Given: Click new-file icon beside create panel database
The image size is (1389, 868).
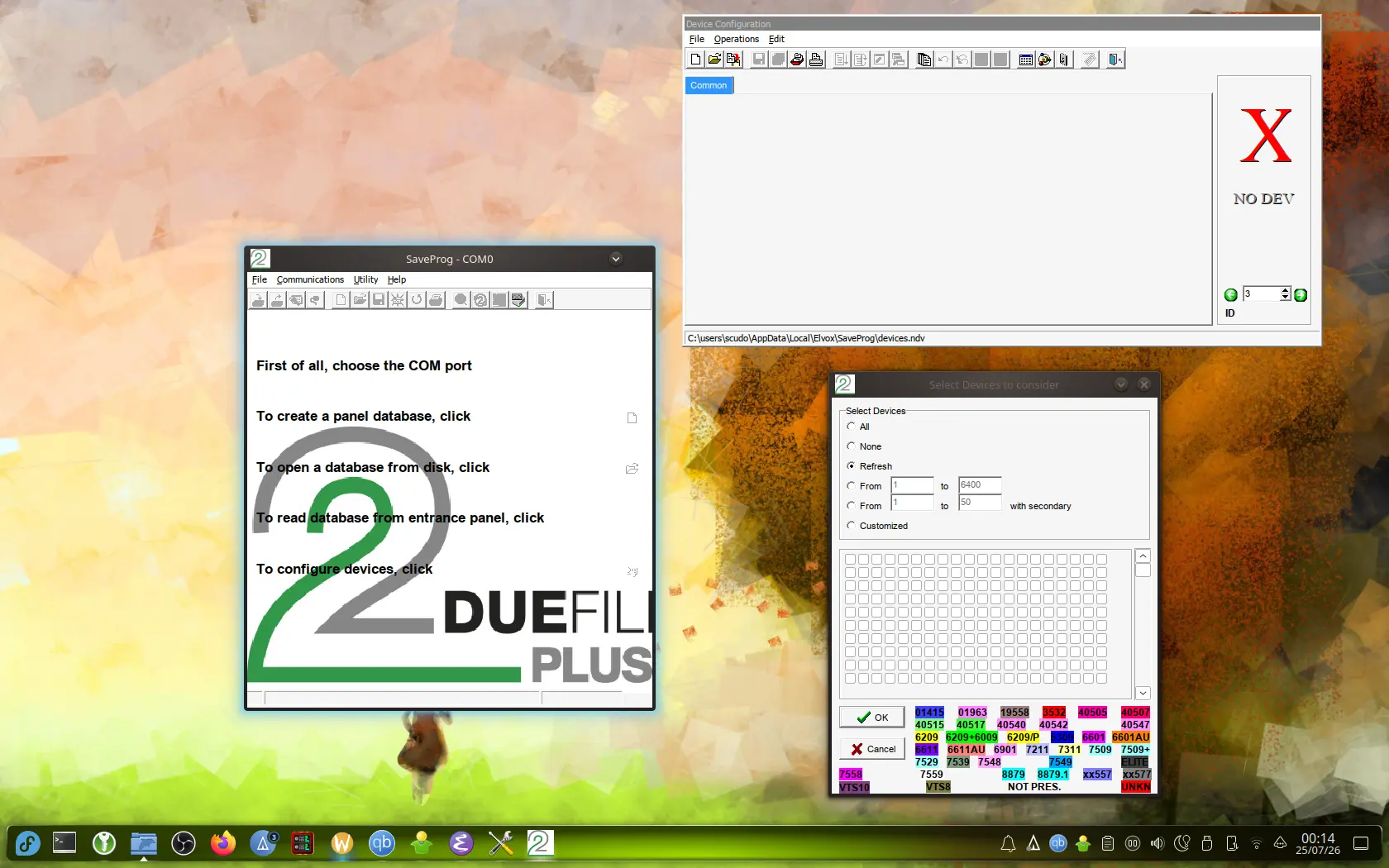Looking at the screenshot, I should click(x=632, y=418).
